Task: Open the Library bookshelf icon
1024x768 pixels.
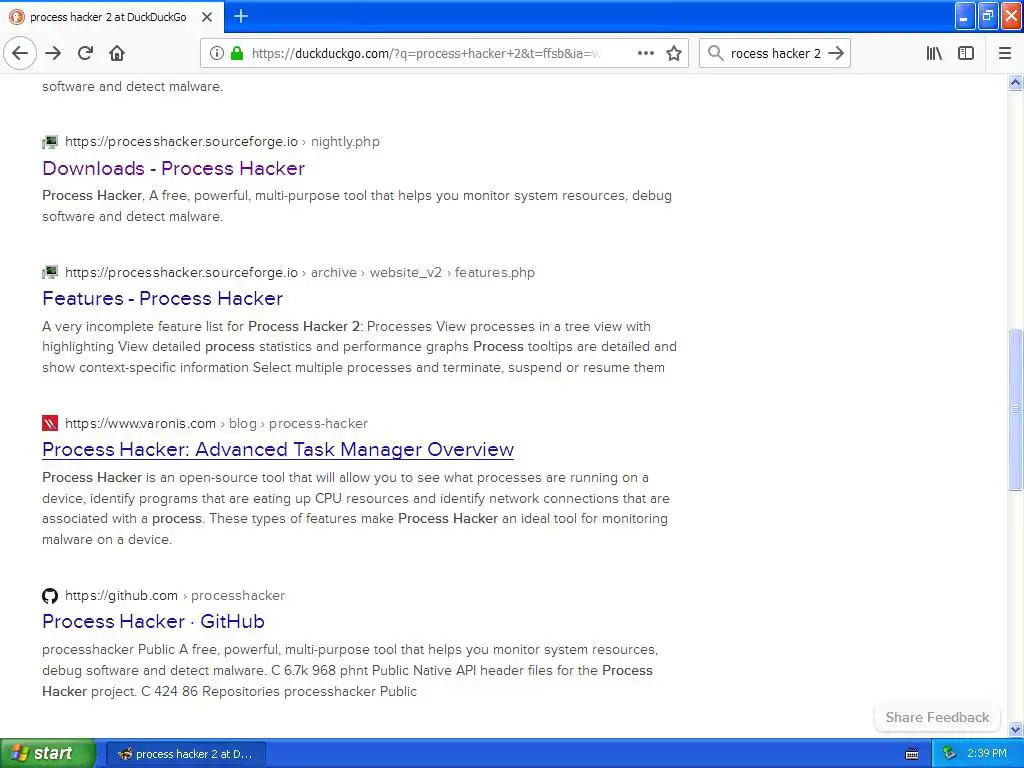Action: click(x=934, y=53)
